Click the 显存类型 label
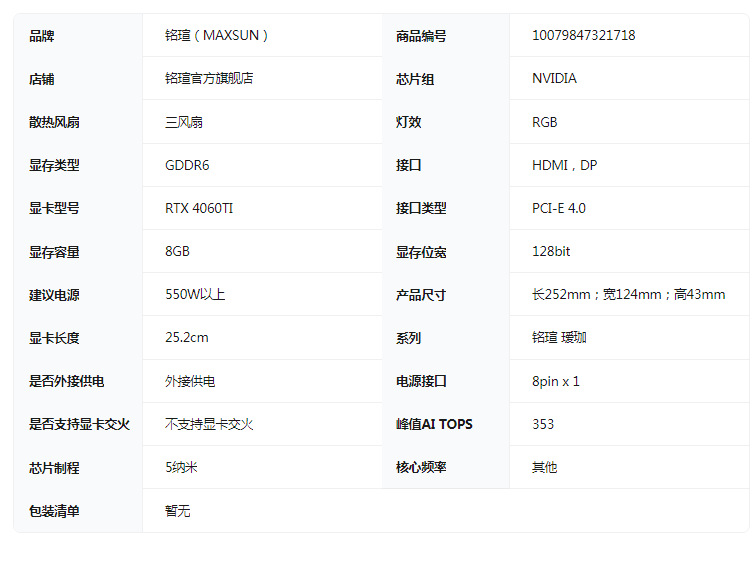Viewport: 754px width, 565px height. click(54, 165)
